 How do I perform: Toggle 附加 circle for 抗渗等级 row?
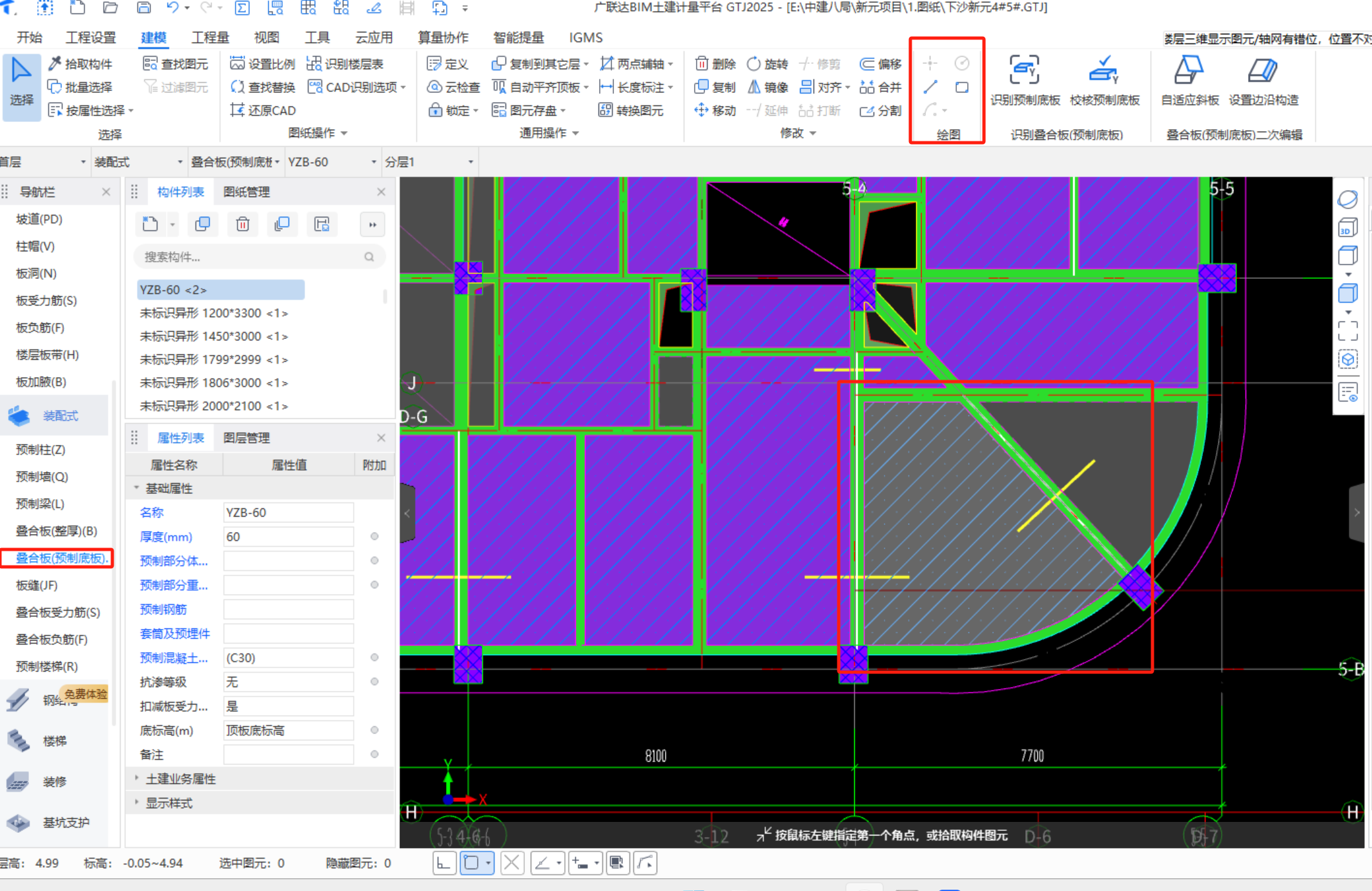374,682
